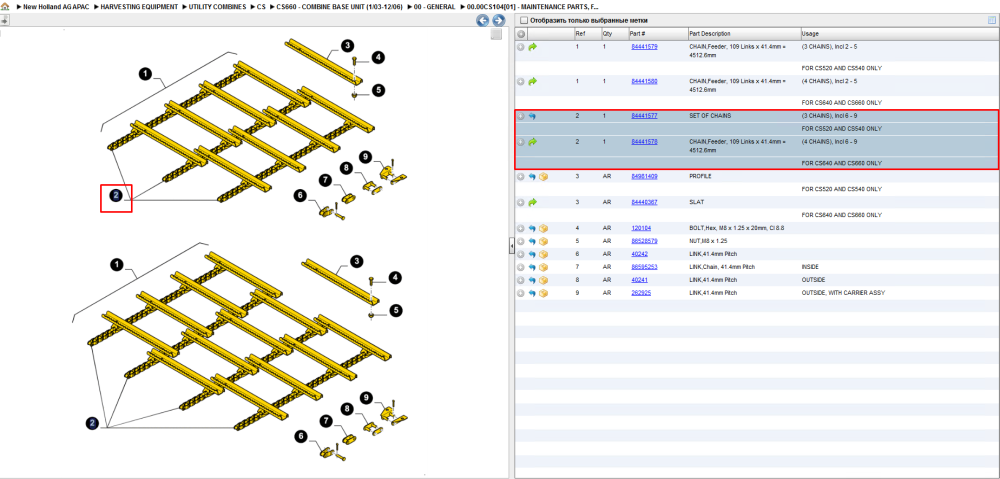
Task: Open the panel options icon beside the checkbox row
Action: pyautogui.click(x=992, y=20)
